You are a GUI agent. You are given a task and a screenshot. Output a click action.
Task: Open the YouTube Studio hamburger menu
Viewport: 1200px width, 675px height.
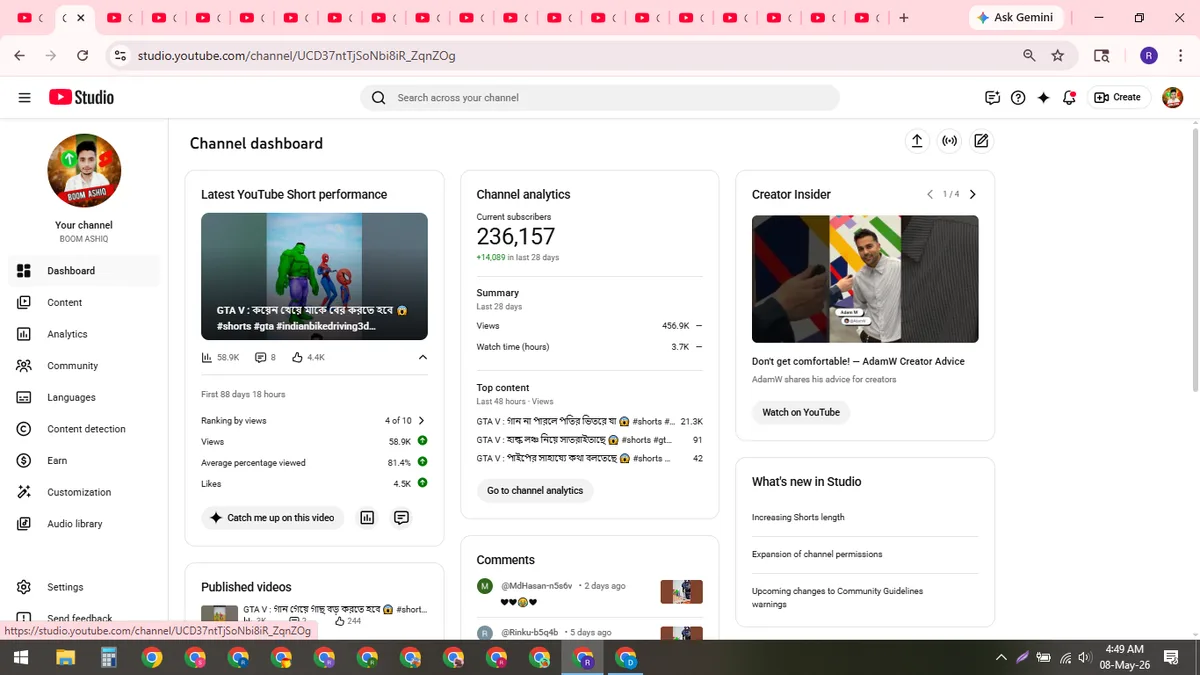tap(25, 97)
